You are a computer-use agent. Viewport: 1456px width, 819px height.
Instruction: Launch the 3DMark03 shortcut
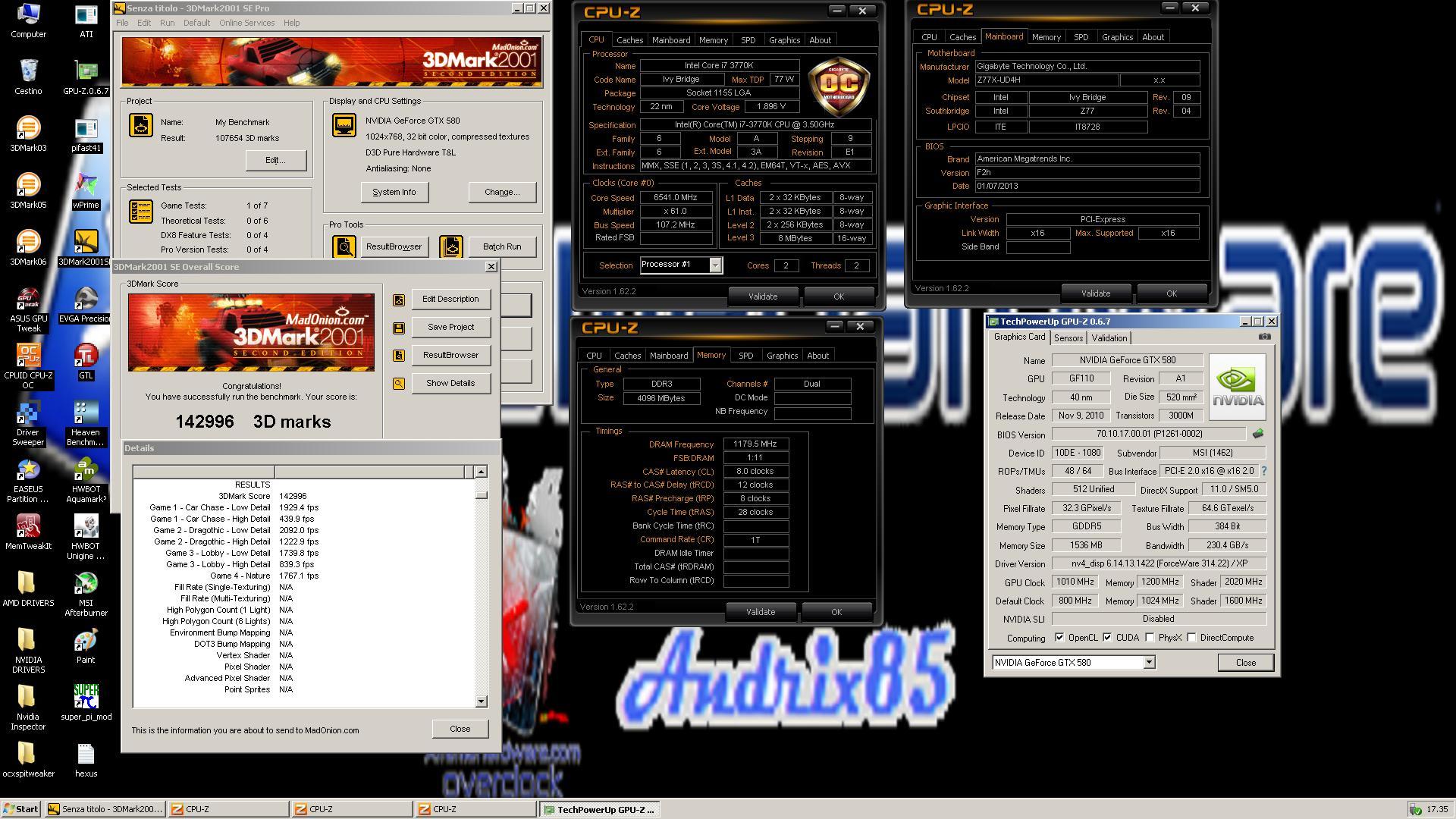coord(28,134)
